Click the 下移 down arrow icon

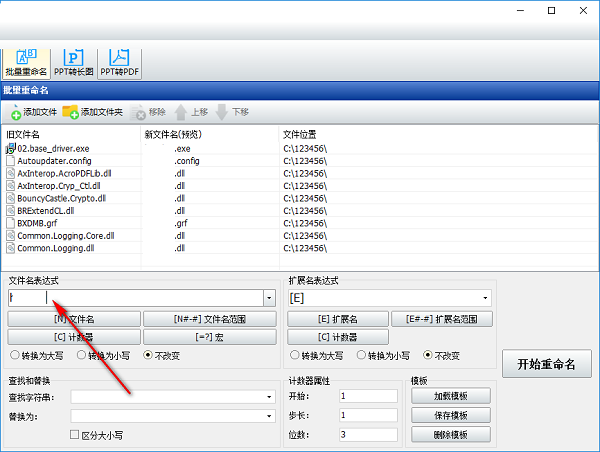222,113
